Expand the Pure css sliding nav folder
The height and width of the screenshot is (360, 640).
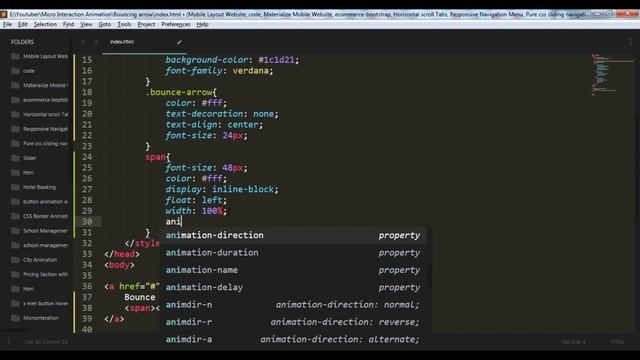coord(45,144)
